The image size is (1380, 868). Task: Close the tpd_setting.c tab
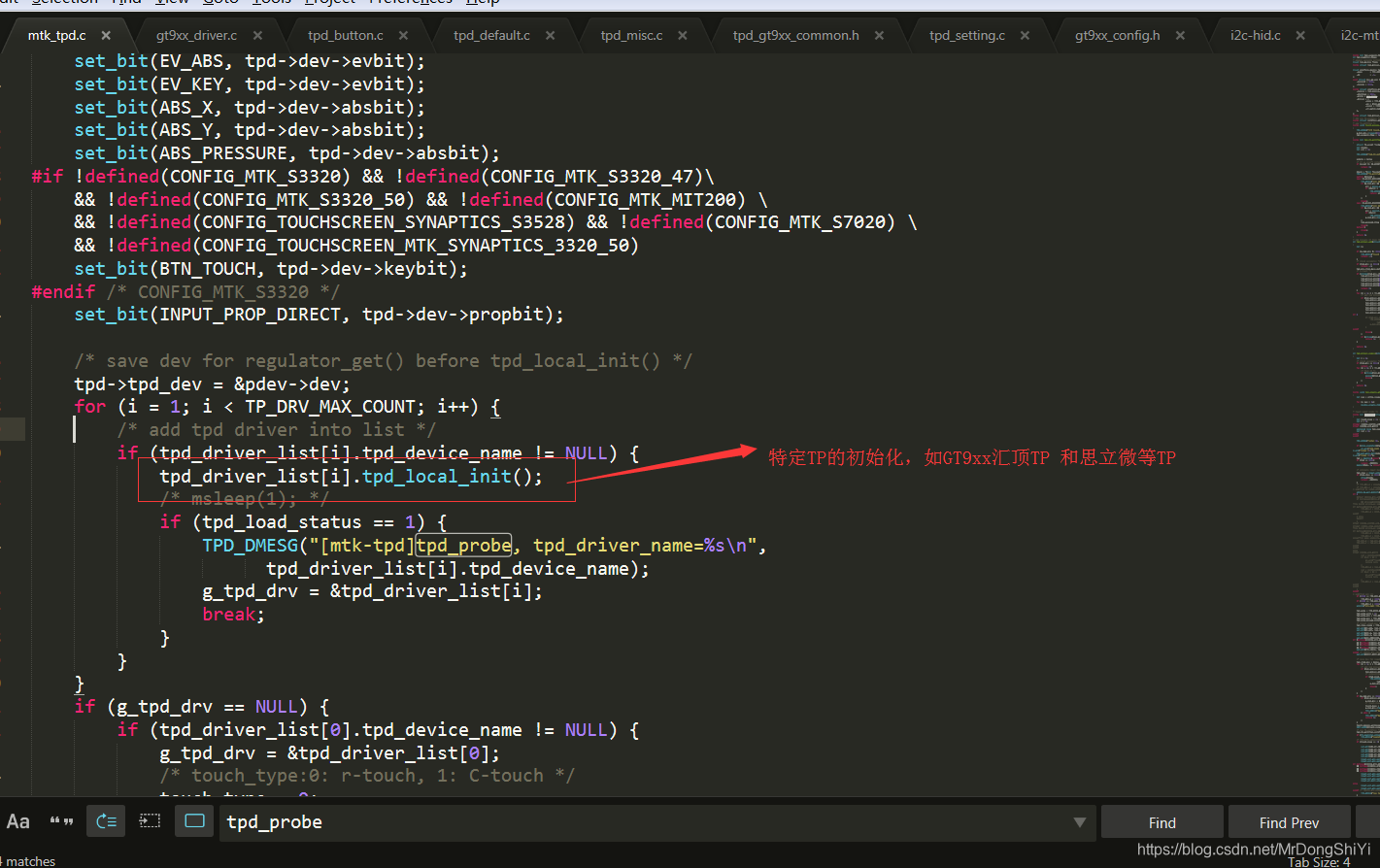click(1025, 35)
